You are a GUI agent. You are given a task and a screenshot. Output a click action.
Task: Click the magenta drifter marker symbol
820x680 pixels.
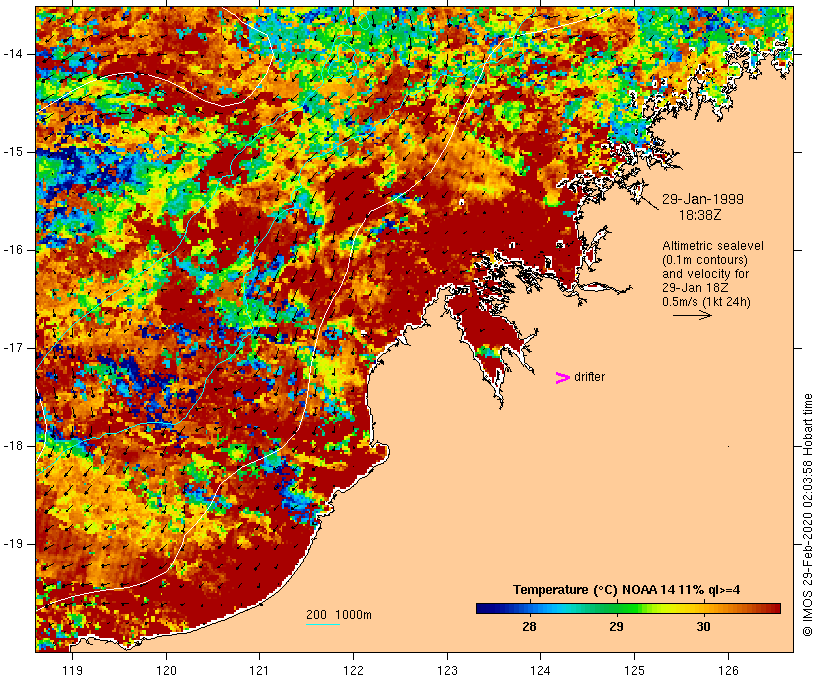click(563, 378)
